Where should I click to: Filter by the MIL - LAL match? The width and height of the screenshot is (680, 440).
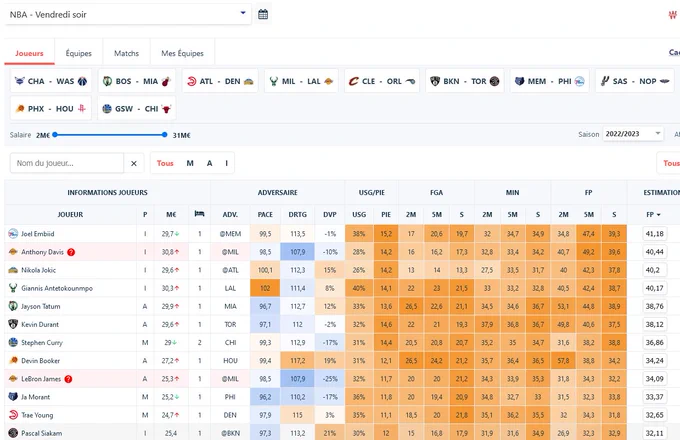(x=301, y=81)
